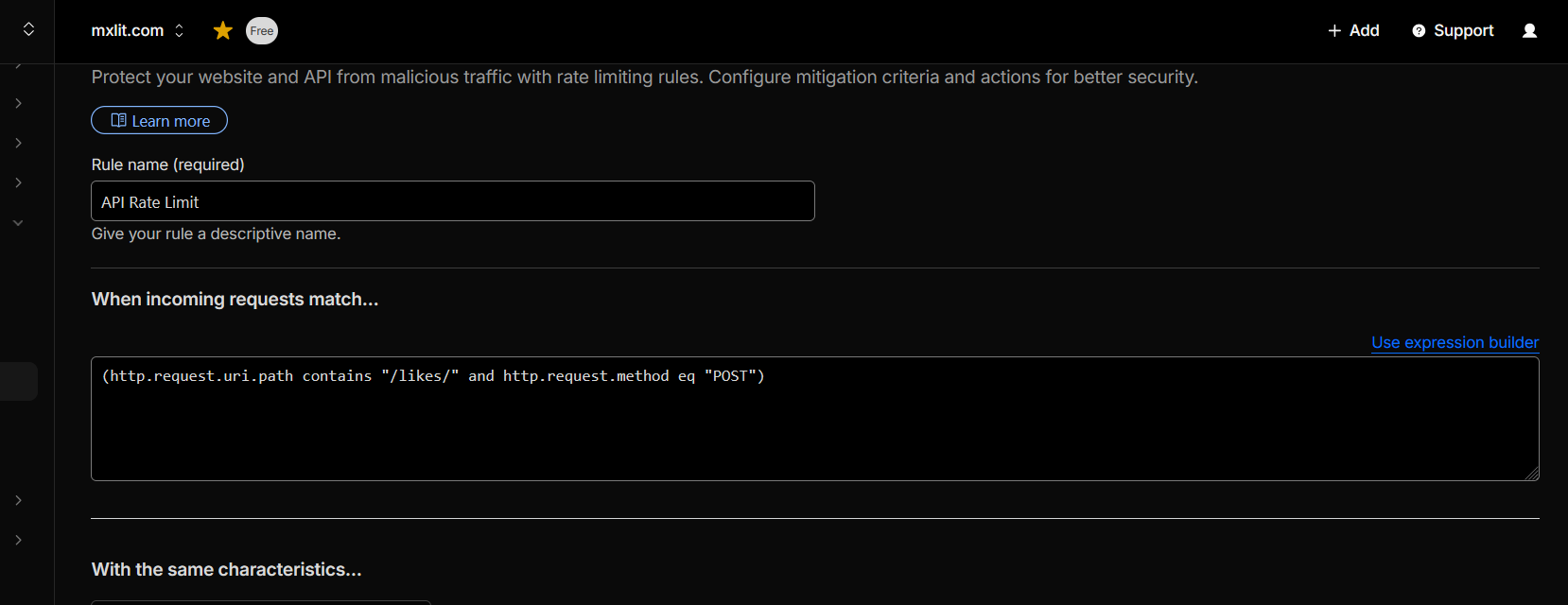
Task: Expand the second-to-last sidebar chevron
Action: click(18, 500)
